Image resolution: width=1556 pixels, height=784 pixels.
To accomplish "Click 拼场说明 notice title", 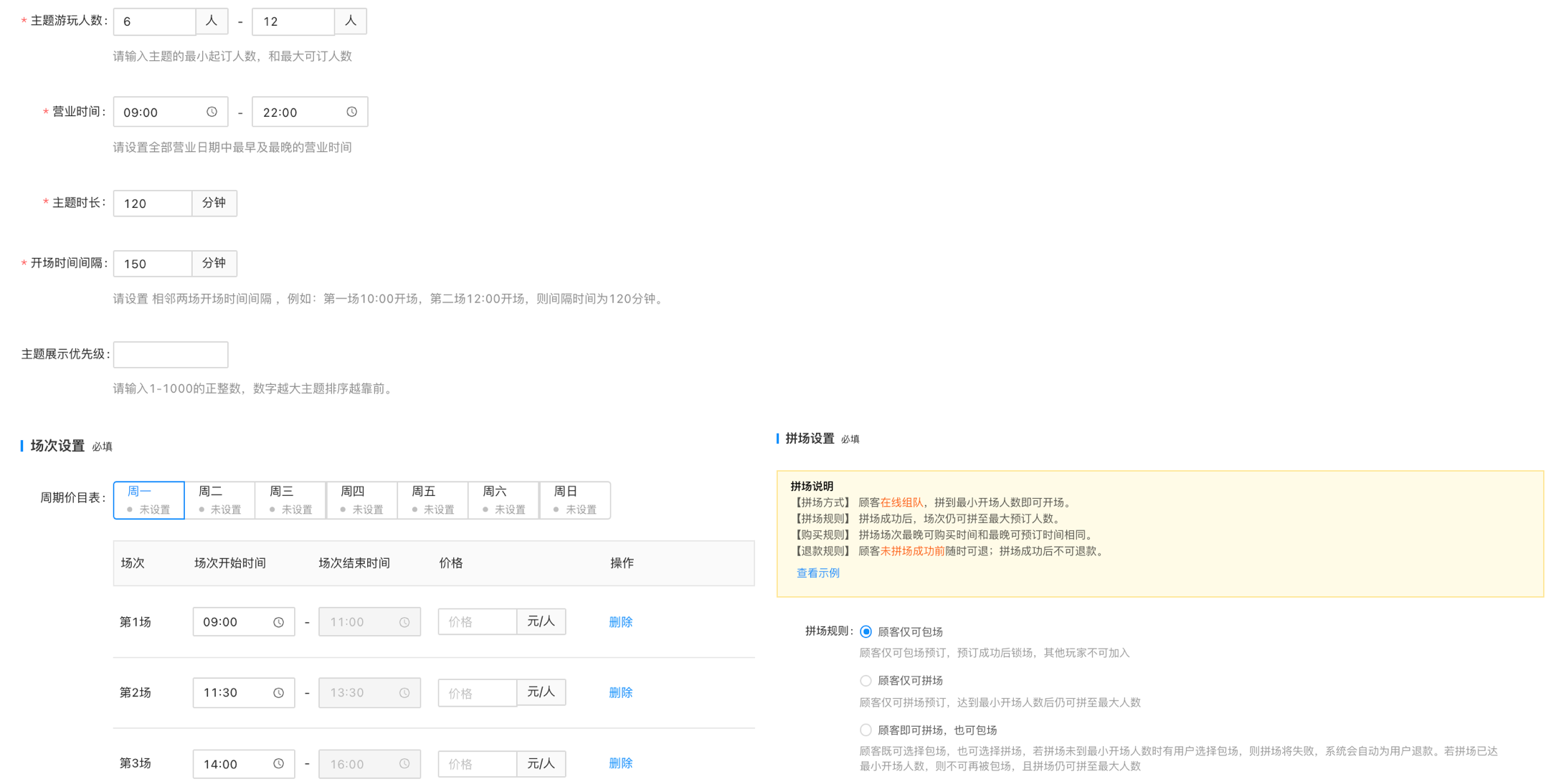I will pos(812,486).
